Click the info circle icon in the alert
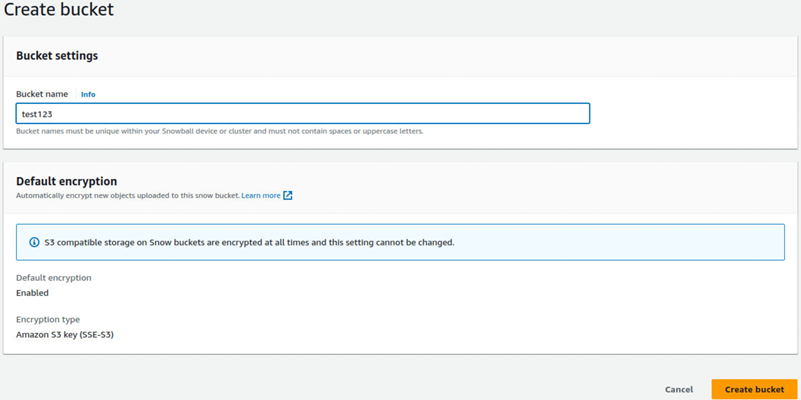Screen dimensions: 801x400 pyautogui.click(x=35, y=242)
